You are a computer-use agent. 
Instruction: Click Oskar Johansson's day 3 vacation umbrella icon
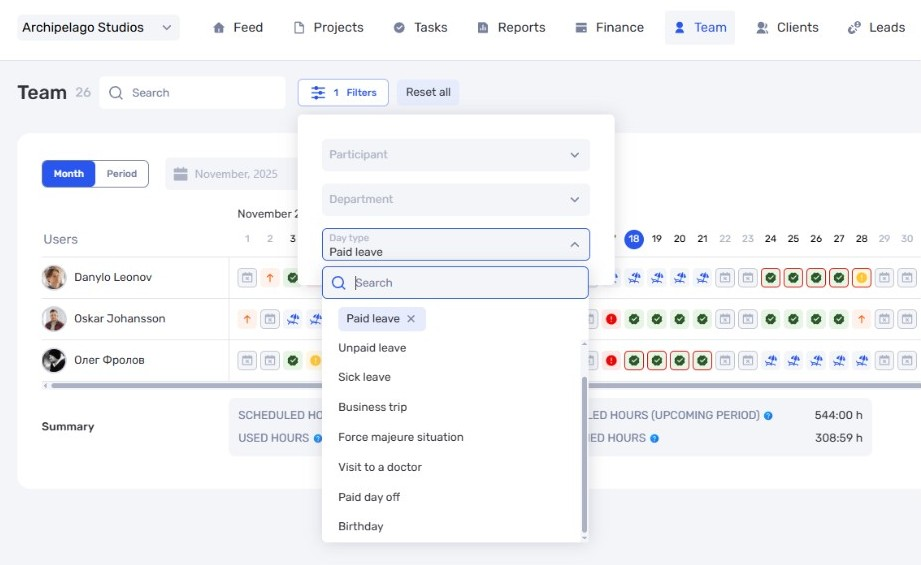pyautogui.click(x=293, y=319)
